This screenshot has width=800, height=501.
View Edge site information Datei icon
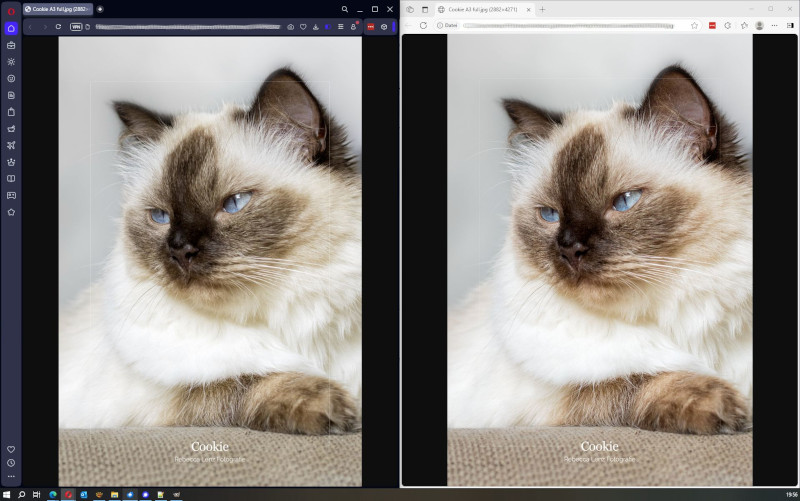[447, 25]
